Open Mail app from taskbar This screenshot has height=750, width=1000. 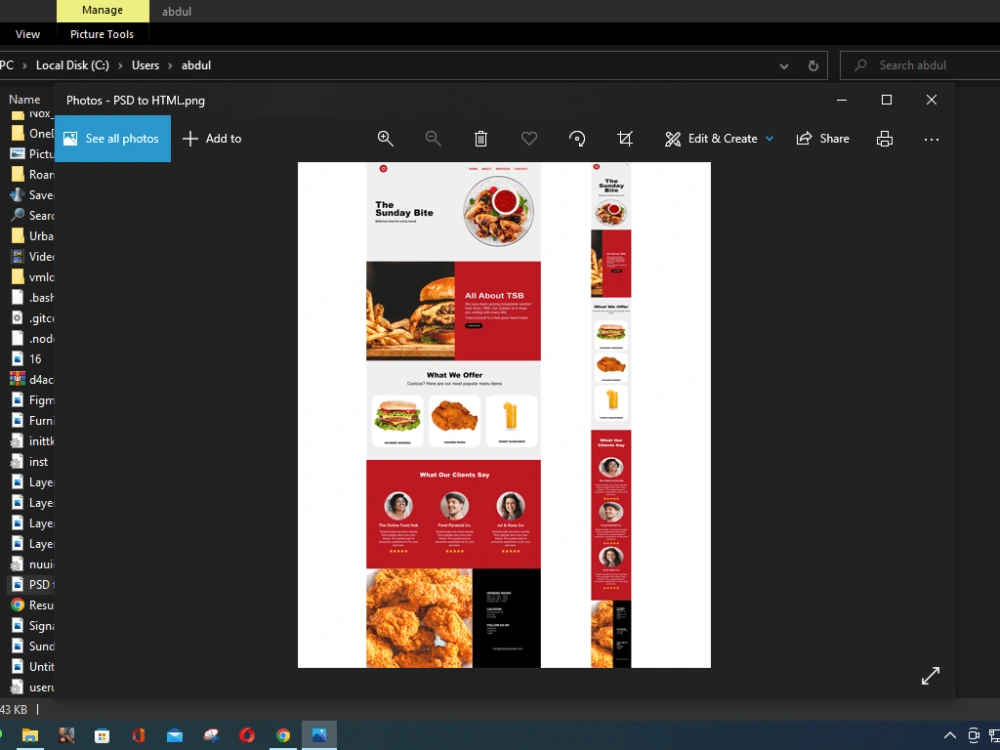pyautogui.click(x=175, y=735)
